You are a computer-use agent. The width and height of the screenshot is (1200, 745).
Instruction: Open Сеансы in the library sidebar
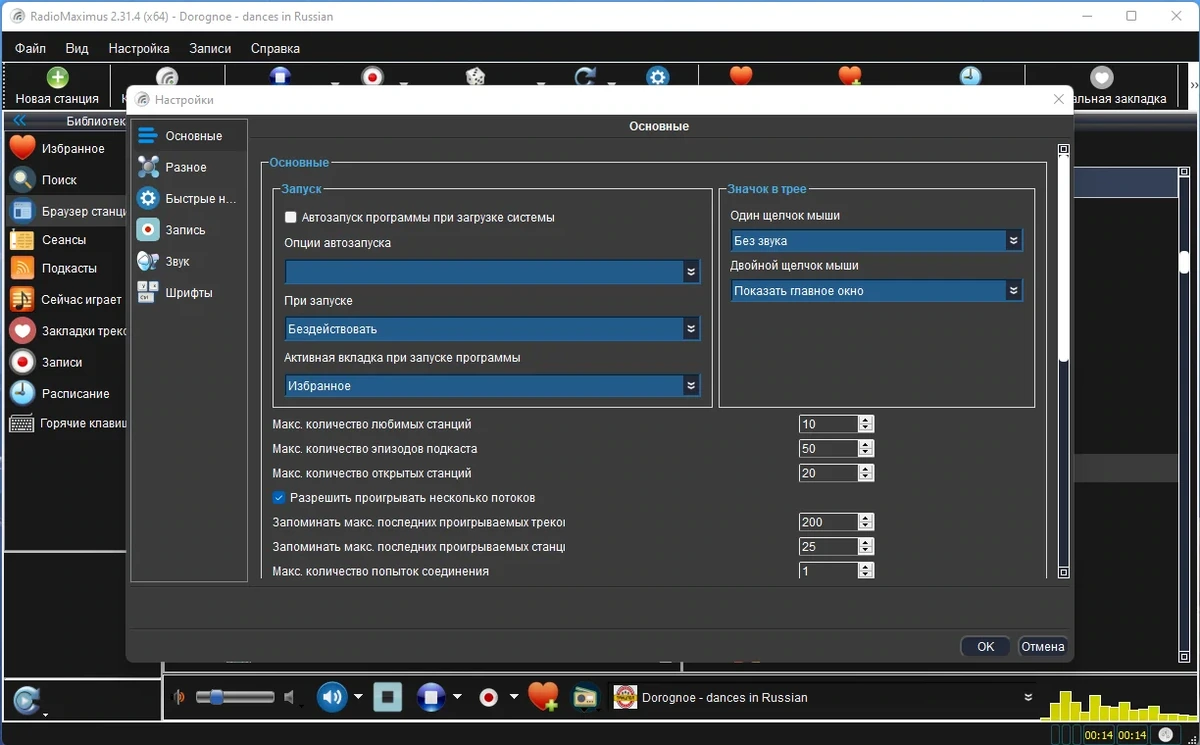[66, 240]
